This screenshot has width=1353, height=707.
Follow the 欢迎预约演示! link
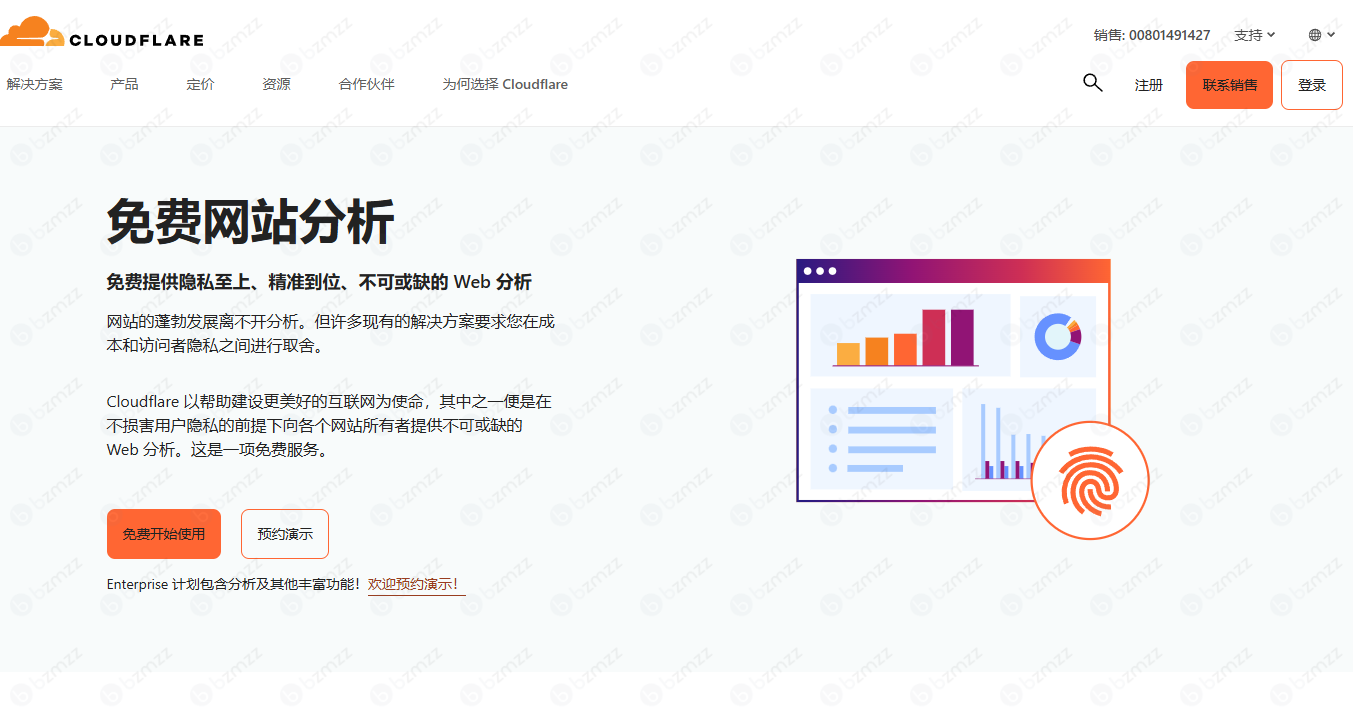(x=415, y=584)
